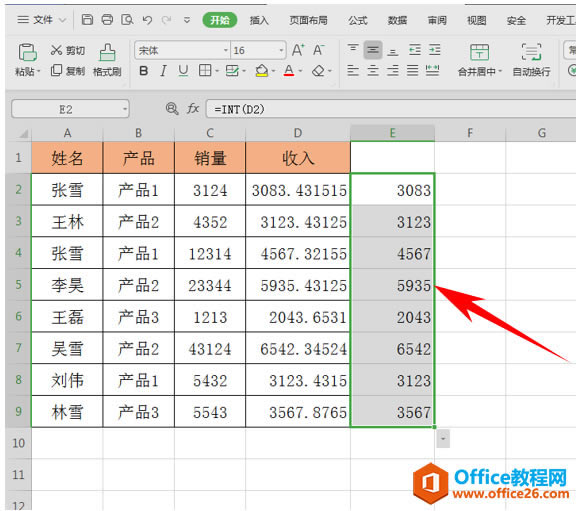Apply yellow fill color
Image resolution: width=576 pixels, height=511 pixels.
(x=262, y=71)
